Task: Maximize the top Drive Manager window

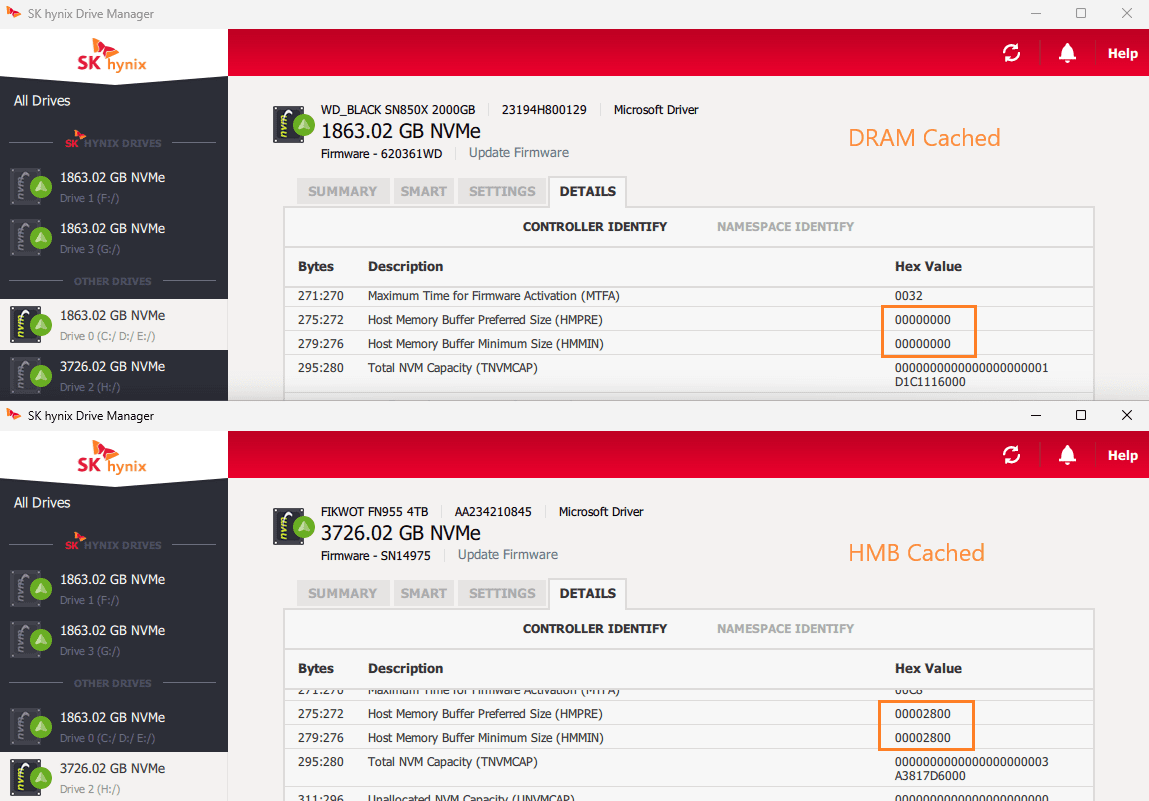Action: click(1081, 13)
